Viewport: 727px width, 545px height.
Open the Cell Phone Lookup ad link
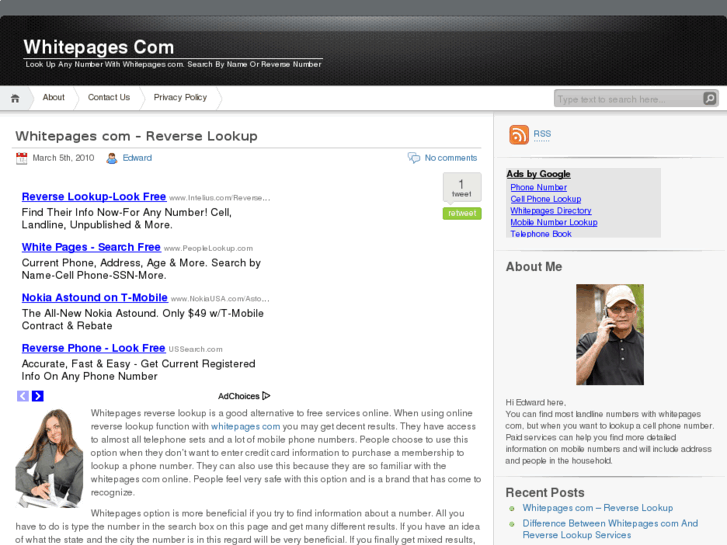pyautogui.click(x=546, y=199)
